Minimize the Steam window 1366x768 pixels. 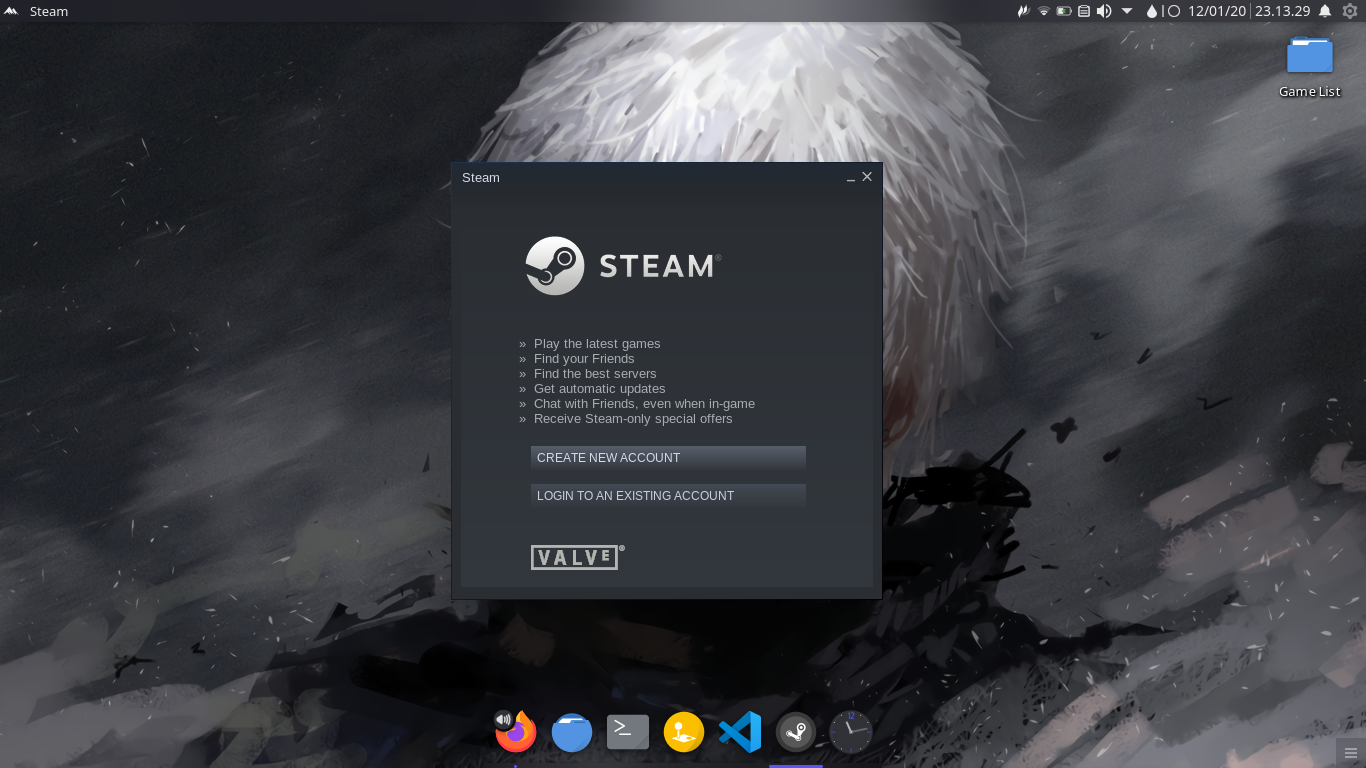[851, 177]
